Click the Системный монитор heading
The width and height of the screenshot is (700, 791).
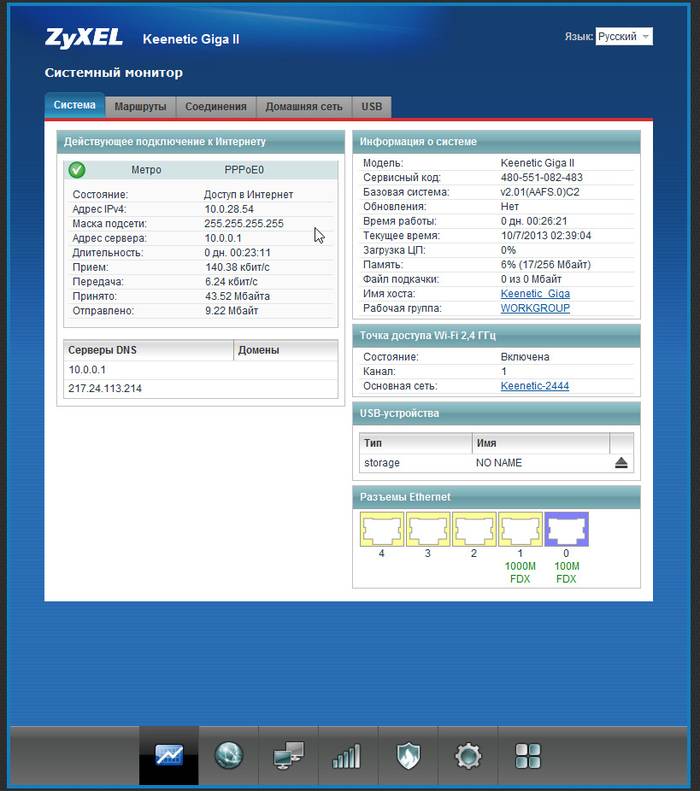click(x=113, y=73)
